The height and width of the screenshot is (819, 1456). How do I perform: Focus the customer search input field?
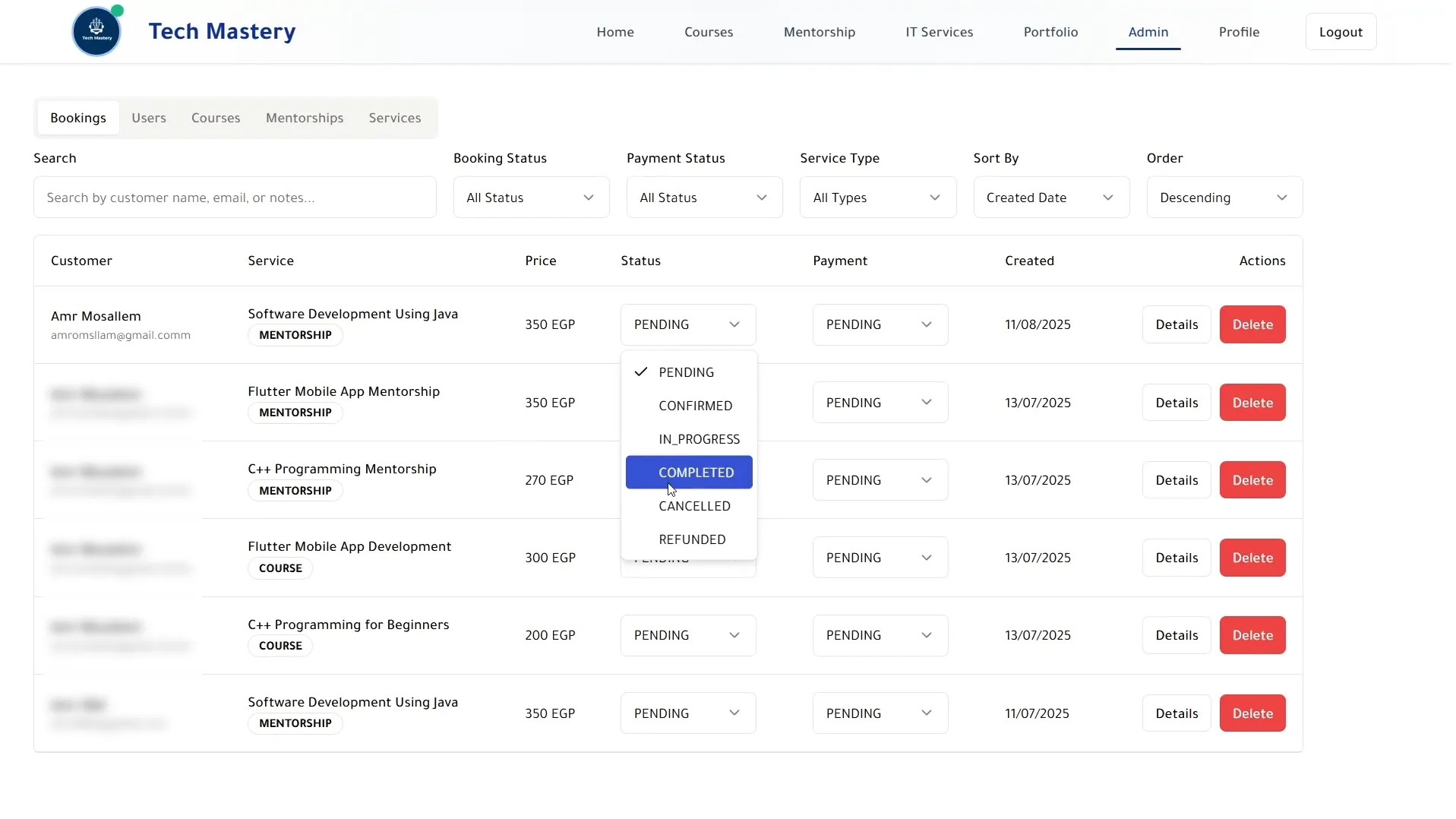(235, 198)
